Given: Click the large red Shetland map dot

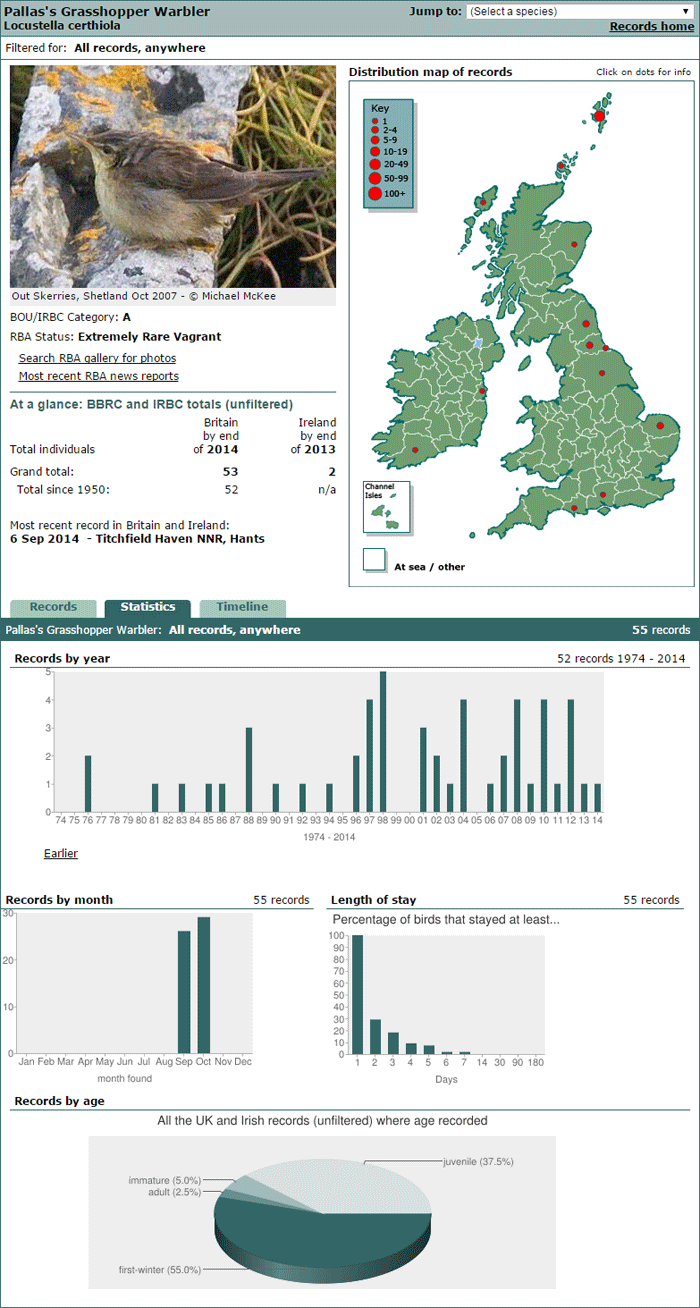Looking at the screenshot, I should click(599, 116).
